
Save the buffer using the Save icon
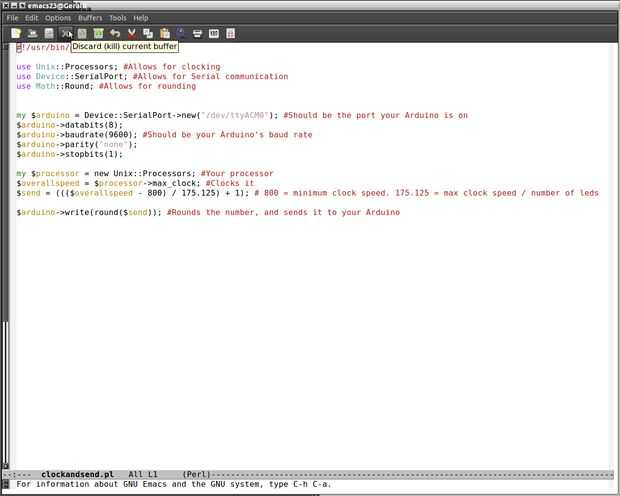[82, 34]
